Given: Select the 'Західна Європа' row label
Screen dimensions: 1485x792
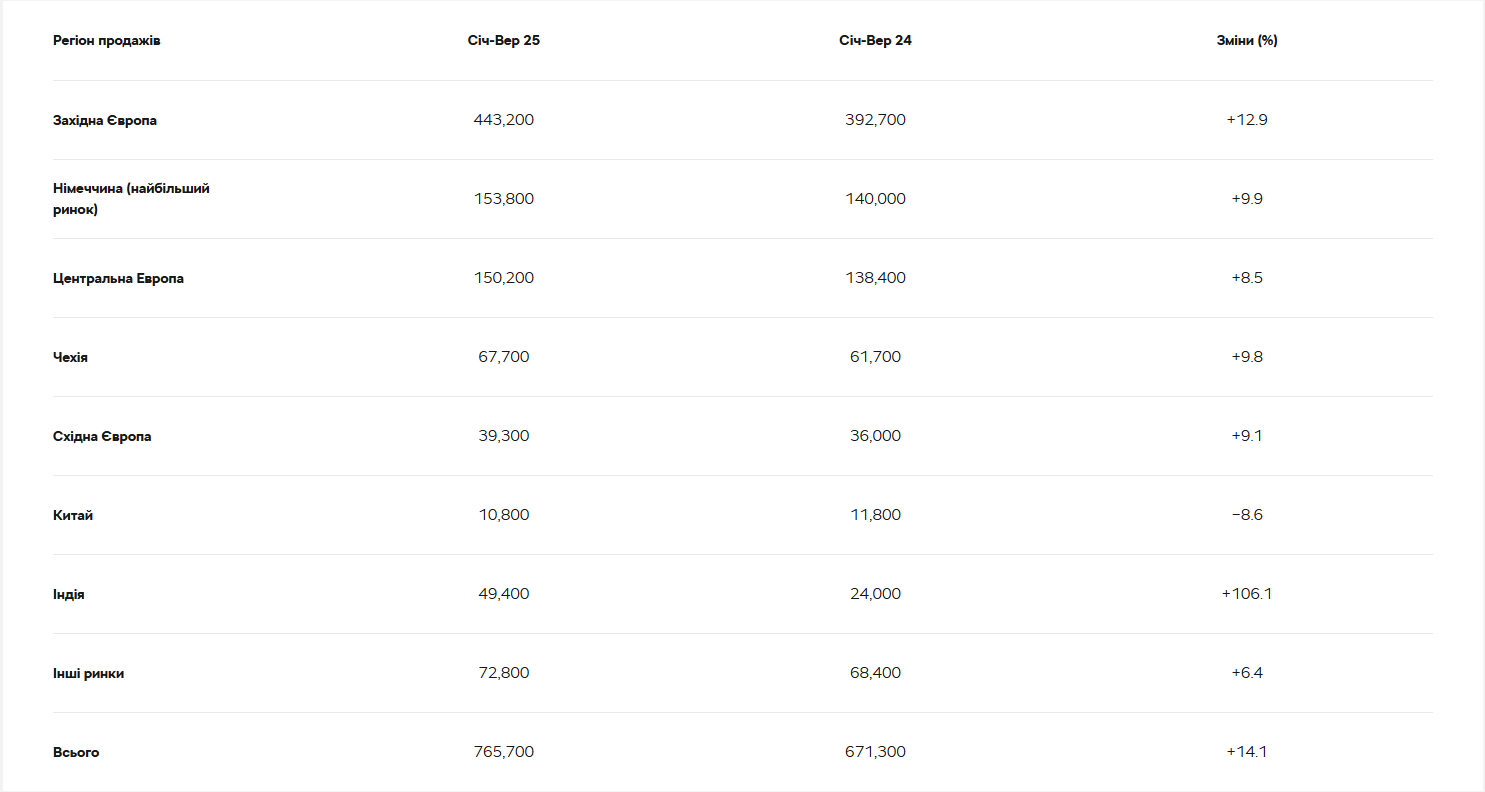Looking at the screenshot, I should point(105,120).
